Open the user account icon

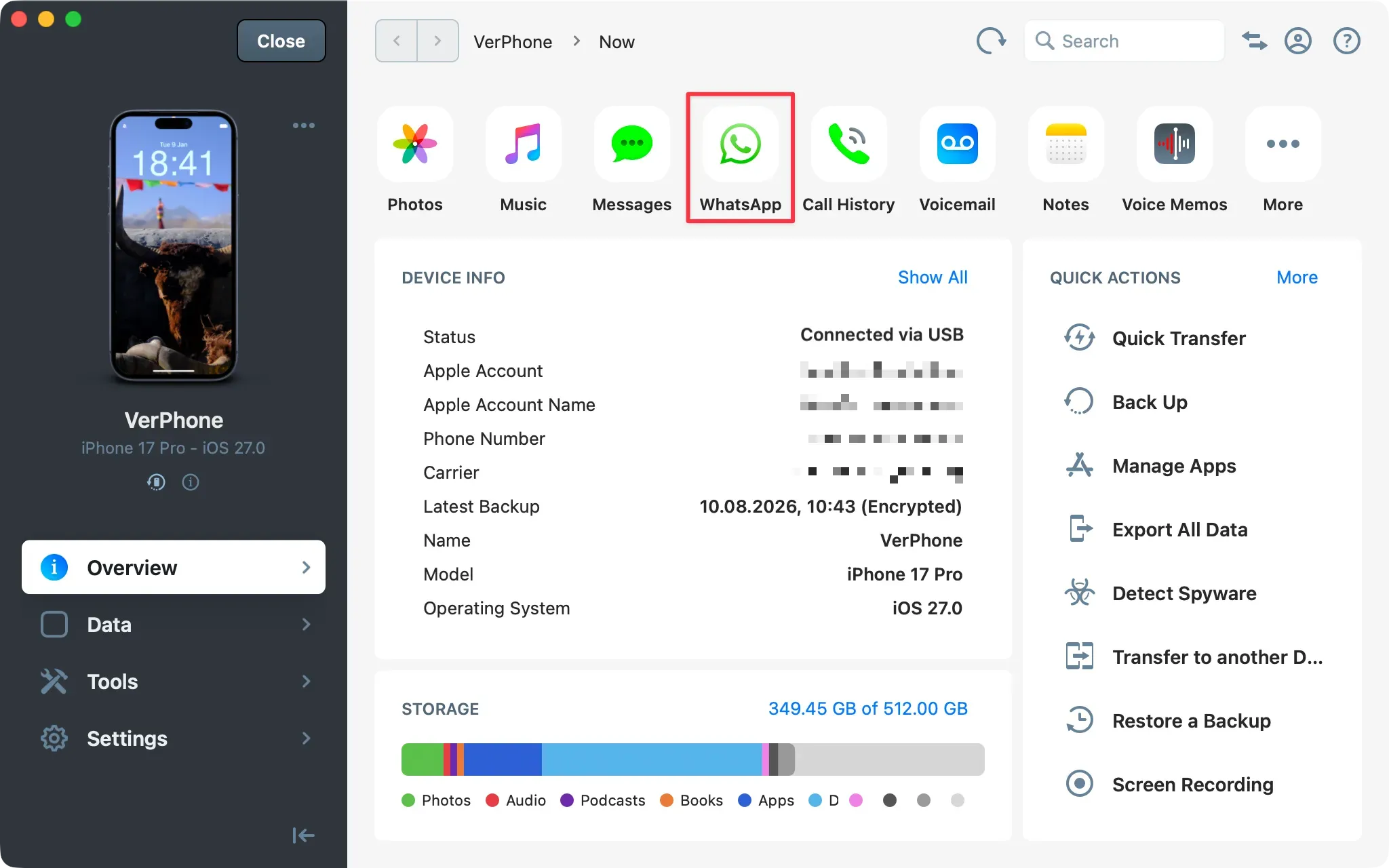1297,41
